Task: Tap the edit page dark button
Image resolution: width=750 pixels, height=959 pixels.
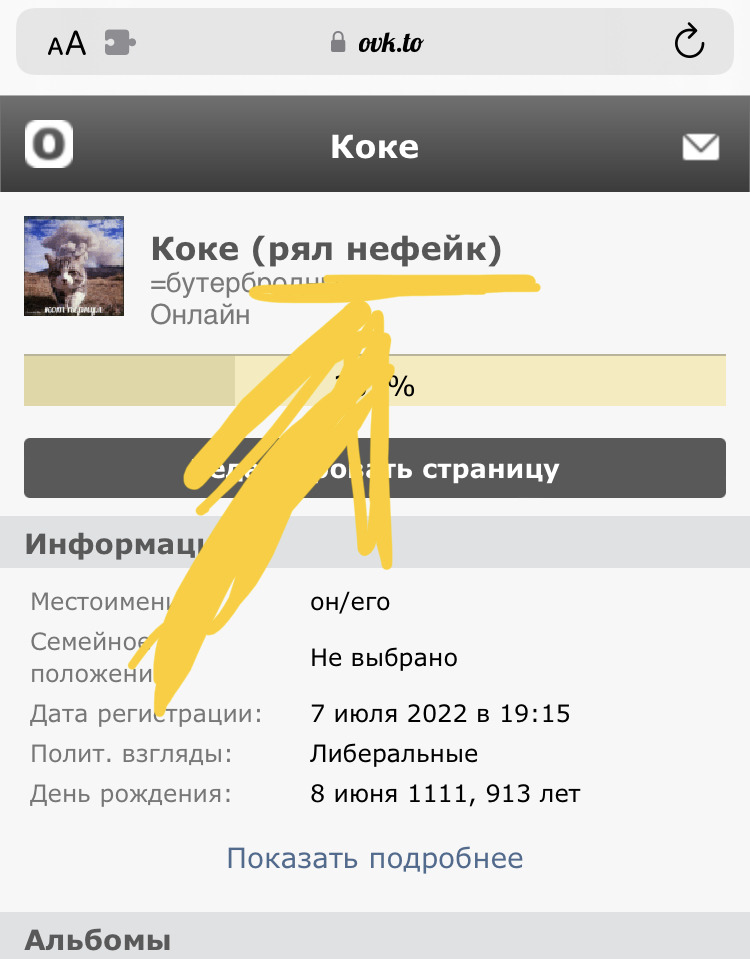Action: [374, 468]
